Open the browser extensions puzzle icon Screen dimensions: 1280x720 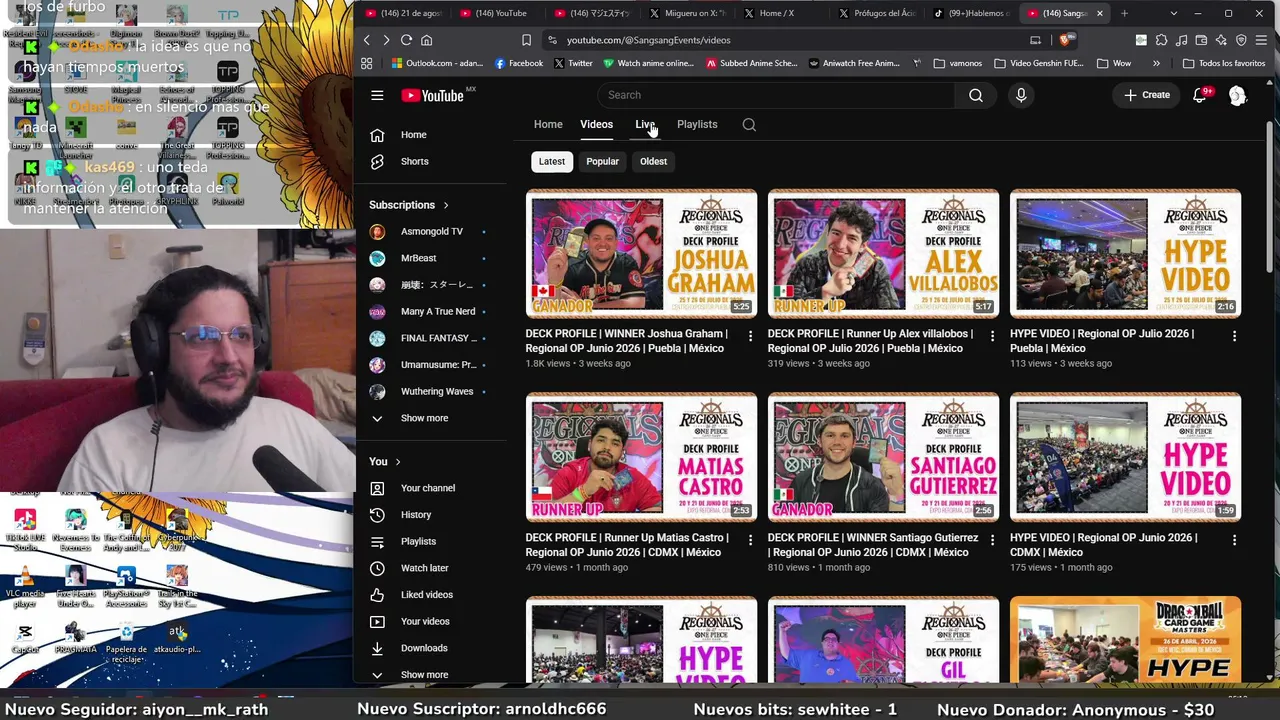click(x=1161, y=40)
